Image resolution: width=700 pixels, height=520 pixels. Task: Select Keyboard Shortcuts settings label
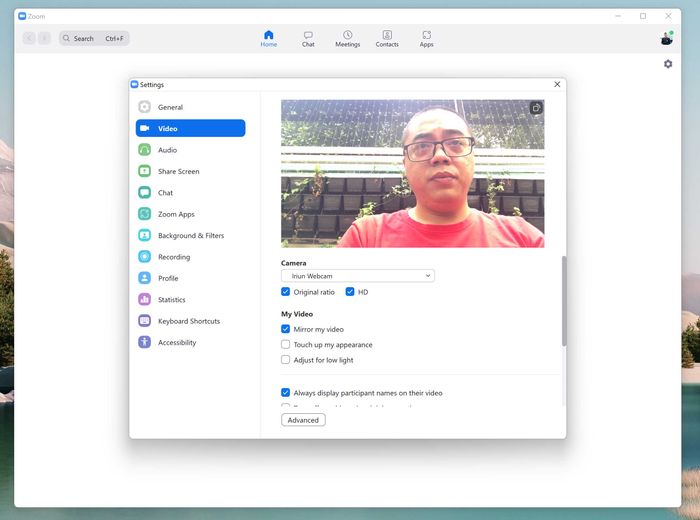(x=189, y=321)
